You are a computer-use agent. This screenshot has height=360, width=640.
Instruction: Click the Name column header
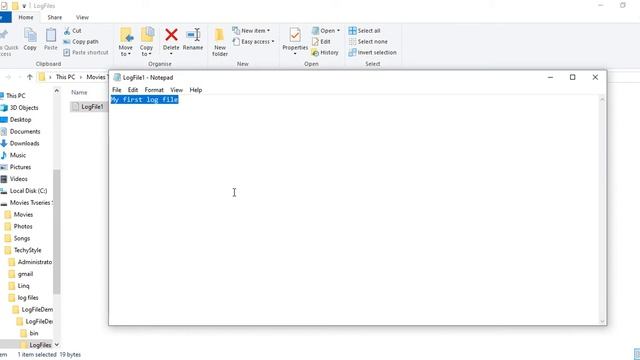point(79,93)
